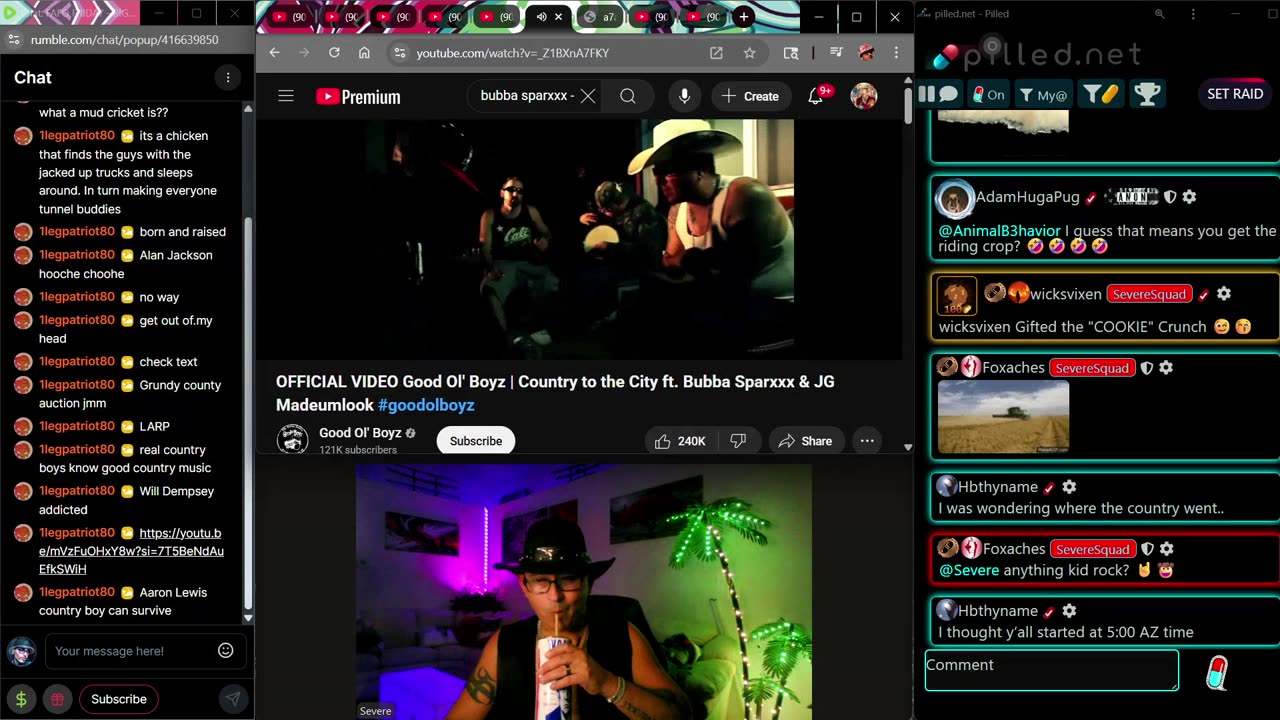The width and height of the screenshot is (1280, 720).
Task: Switch to the audio-playing browser tab
Action: 548,17
